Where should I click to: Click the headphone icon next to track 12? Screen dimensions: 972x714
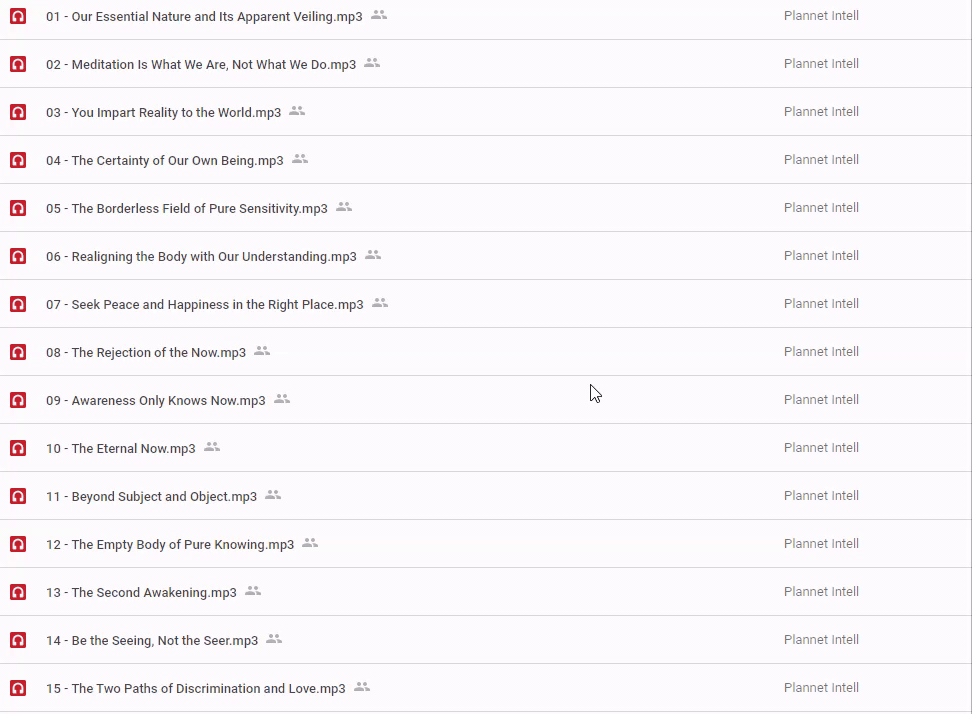pos(18,544)
